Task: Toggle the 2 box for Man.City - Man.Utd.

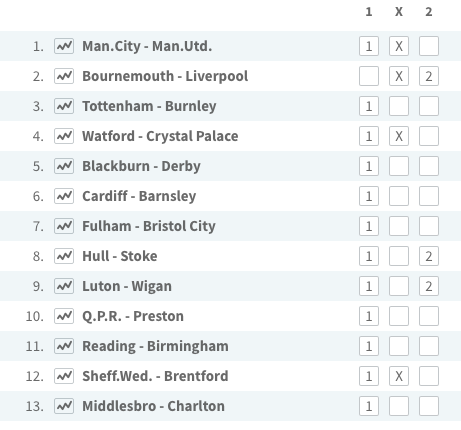Action: pyautogui.click(x=429, y=46)
